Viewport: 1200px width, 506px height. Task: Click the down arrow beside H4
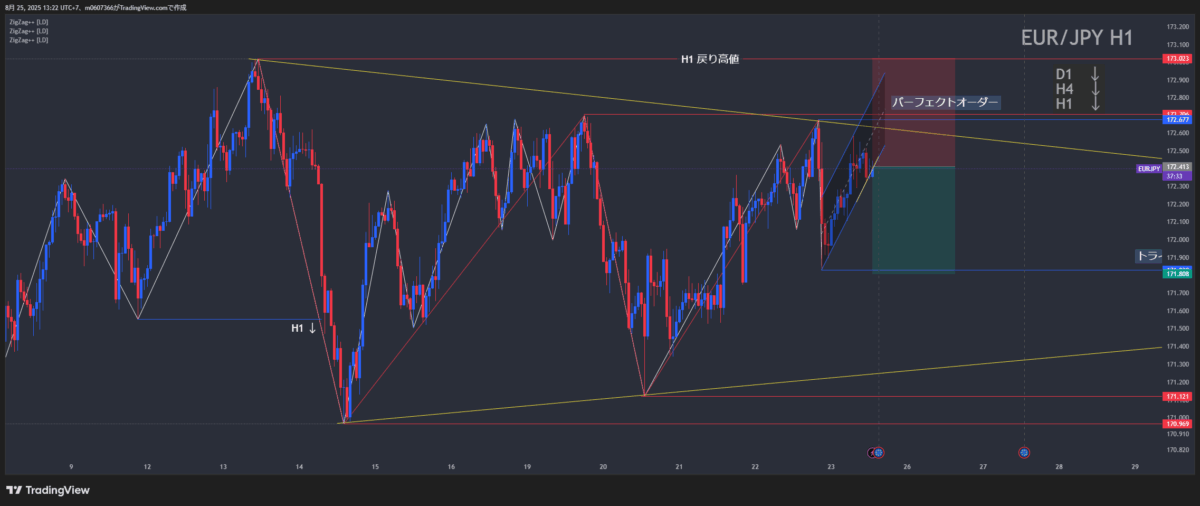pos(1095,89)
